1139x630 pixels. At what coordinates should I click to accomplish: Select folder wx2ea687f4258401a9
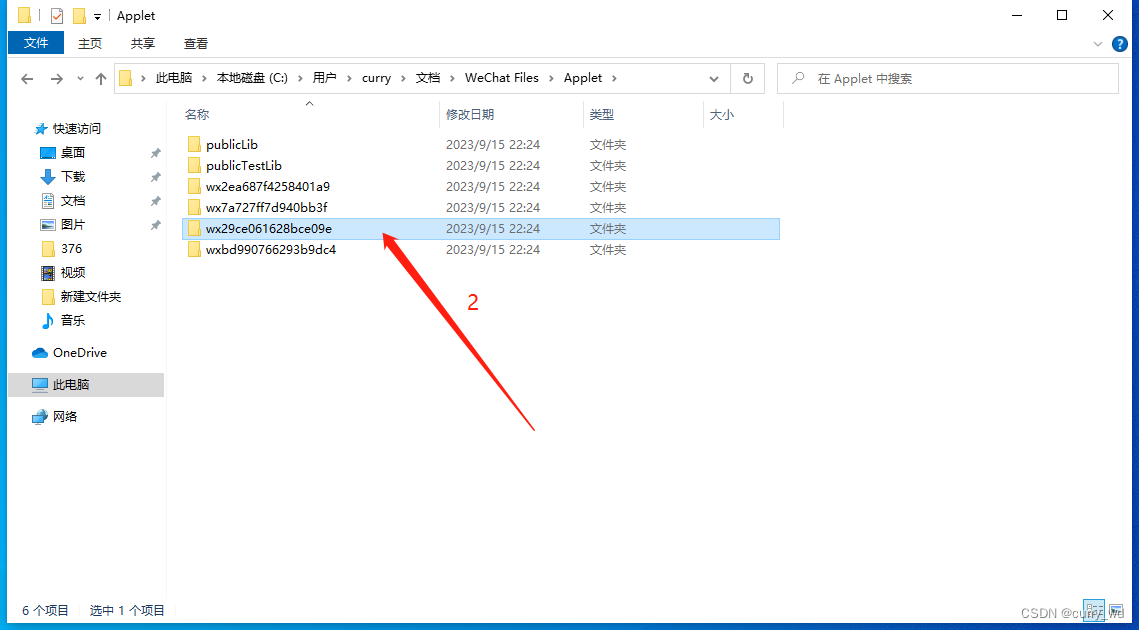[x=480, y=187]
